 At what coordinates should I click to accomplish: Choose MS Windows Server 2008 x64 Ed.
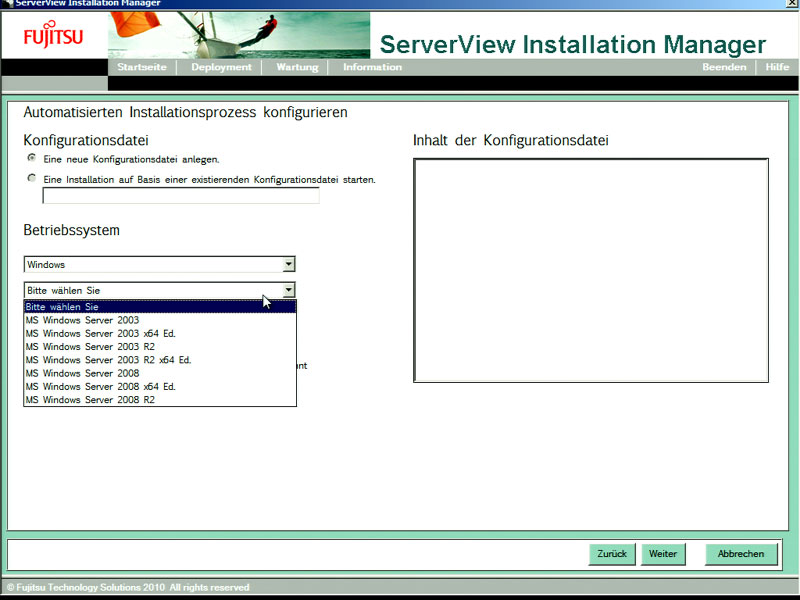(160, 386)
